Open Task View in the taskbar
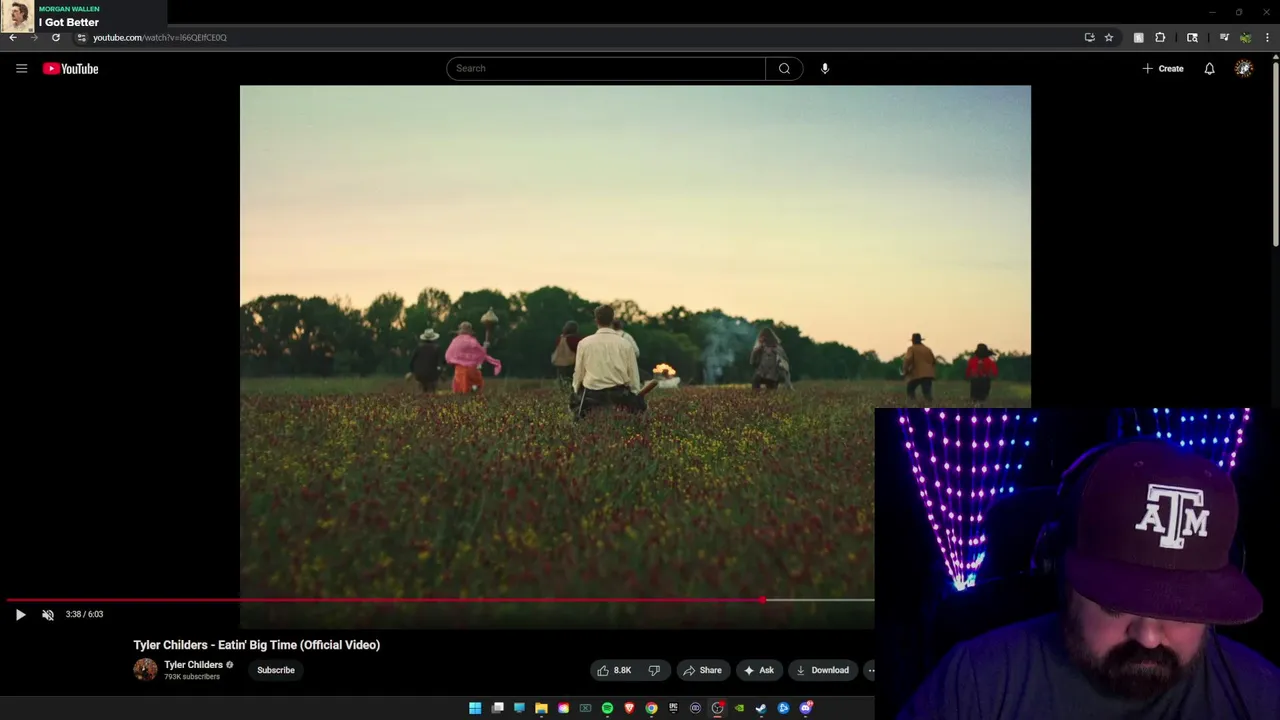Image resolution: width=1280 pixels, height=720 pixels. click(x=497, y=708)
